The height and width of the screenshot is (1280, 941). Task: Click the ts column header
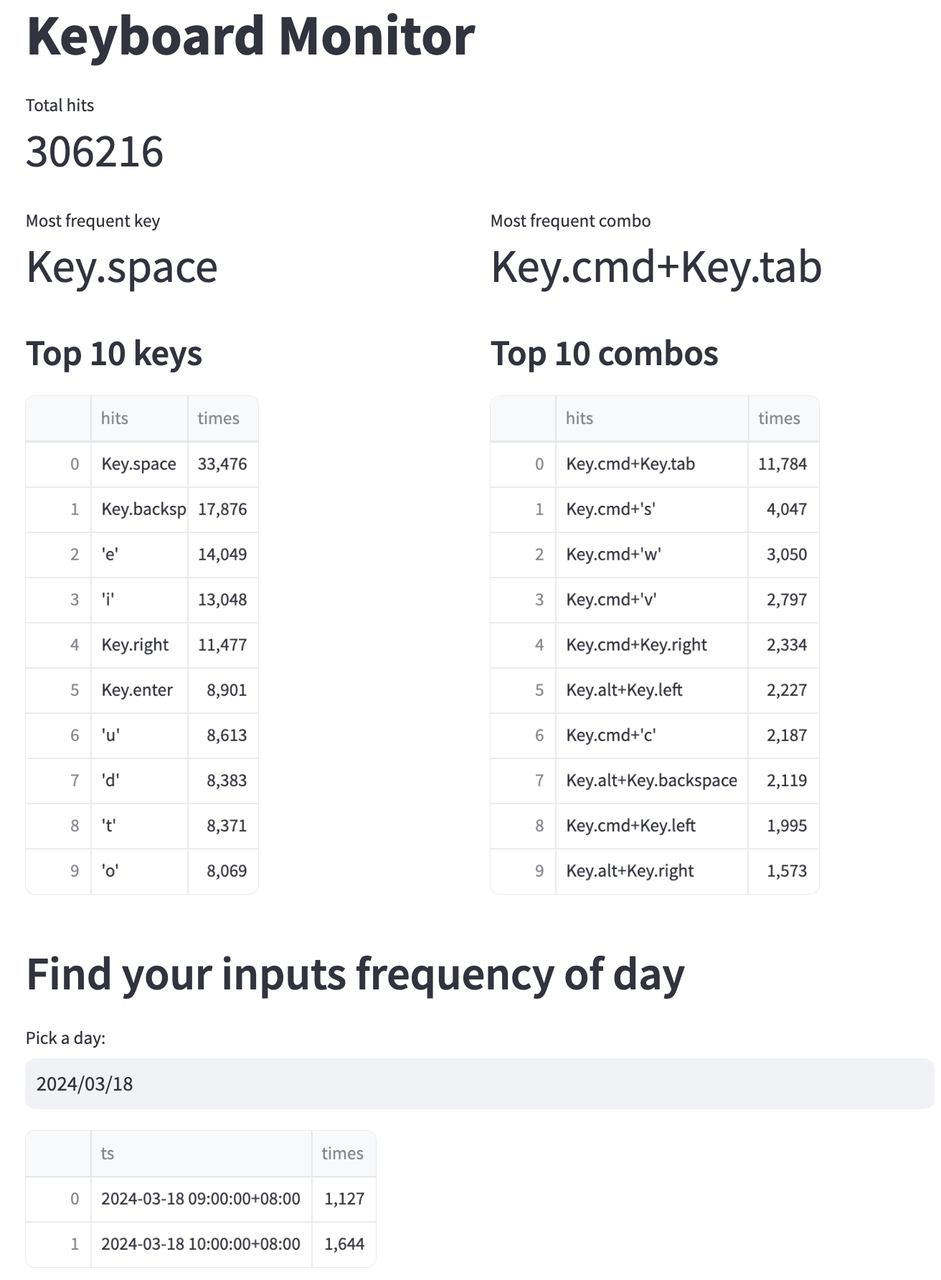(105, 1153)
